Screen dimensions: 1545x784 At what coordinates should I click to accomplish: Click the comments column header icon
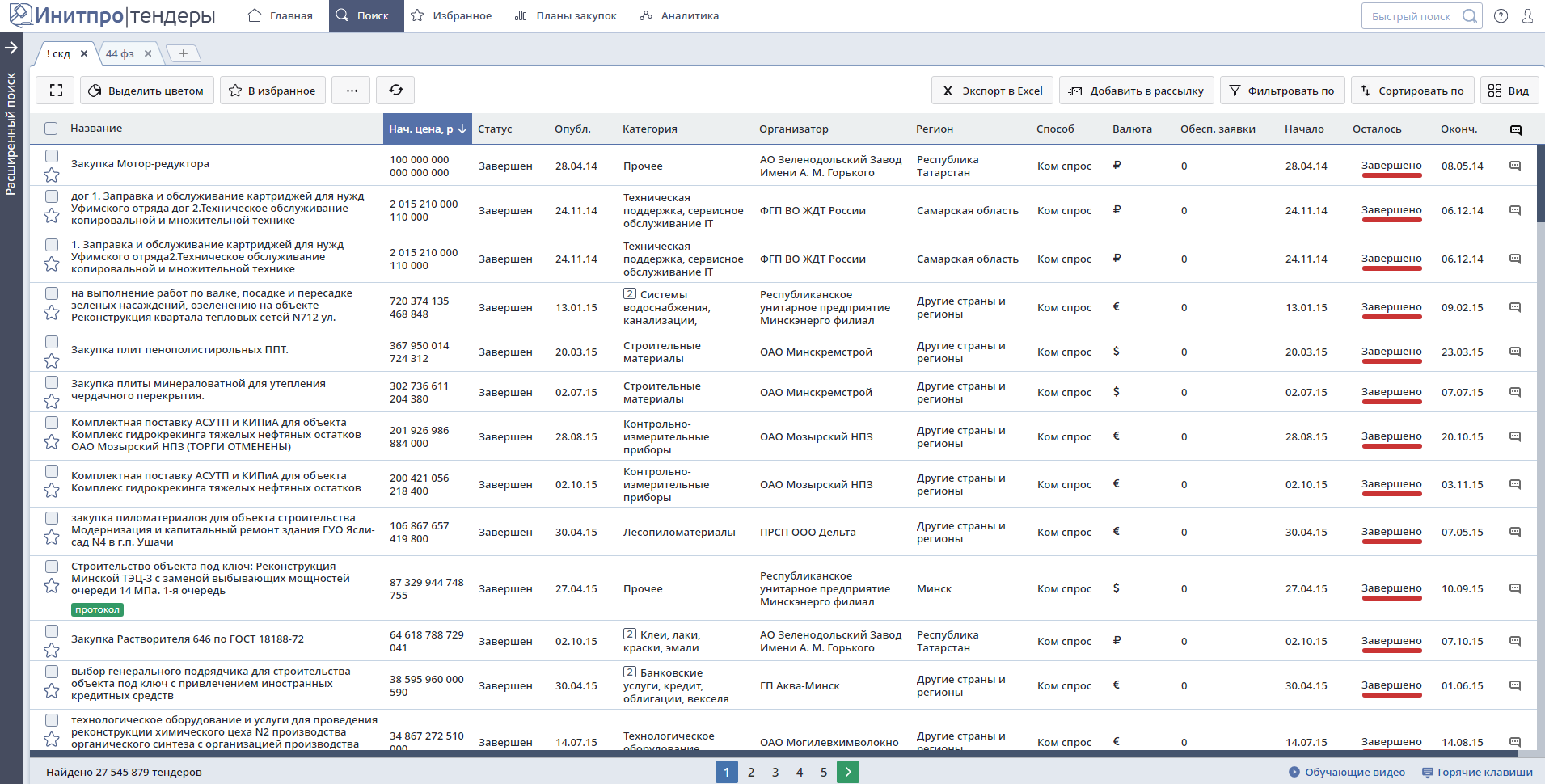click(1516, 130)
